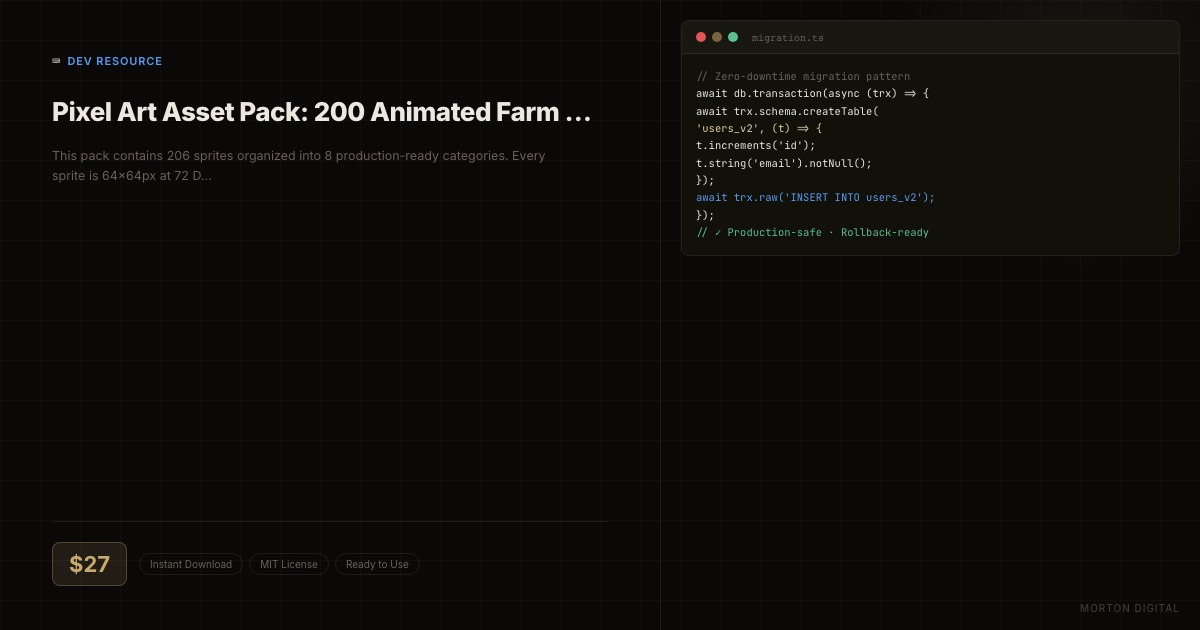This screenshot has width=1200, height=630.
Task: Click the Zero-downtime migration pattern comment
Action: 803,76
